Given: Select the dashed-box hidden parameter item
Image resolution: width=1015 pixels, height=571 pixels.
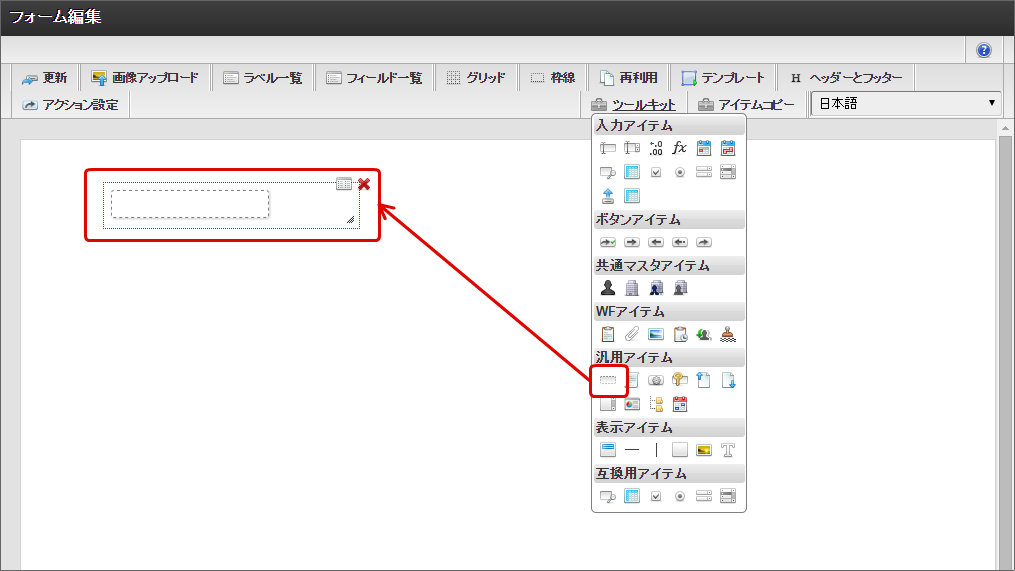Looking at the screenshot, I should (x=607, y=381).
